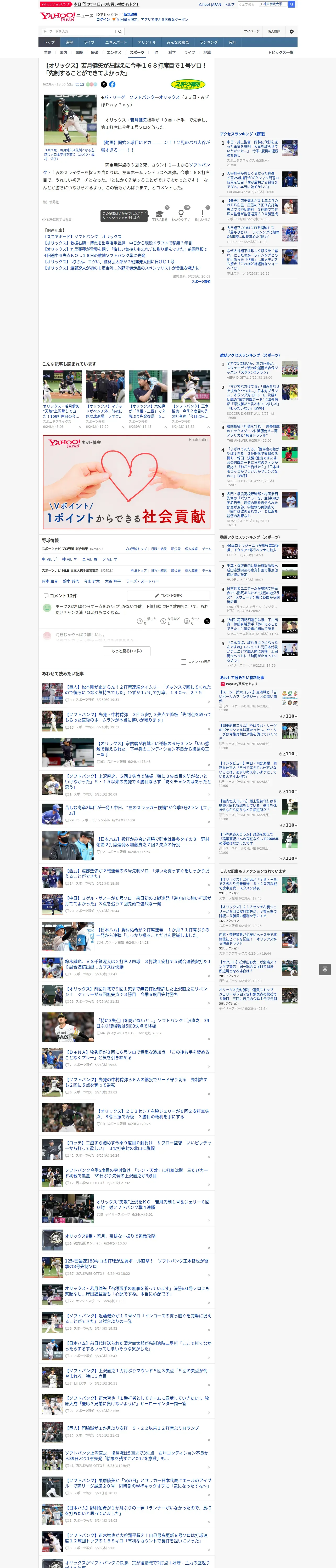Click the blue web search magnifier button

point(292,4)
